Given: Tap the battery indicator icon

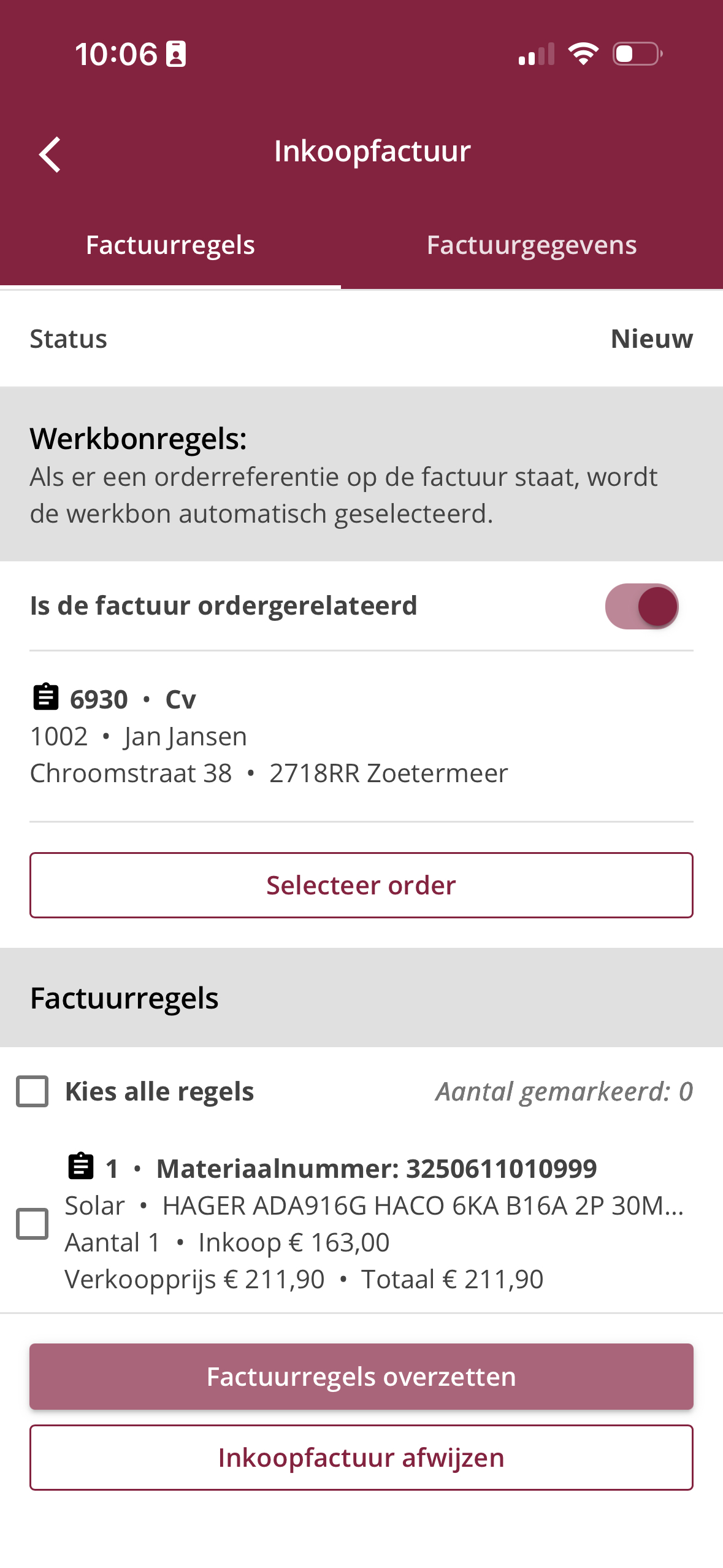Looking at the screenshot, I should (x=637, y=54).
